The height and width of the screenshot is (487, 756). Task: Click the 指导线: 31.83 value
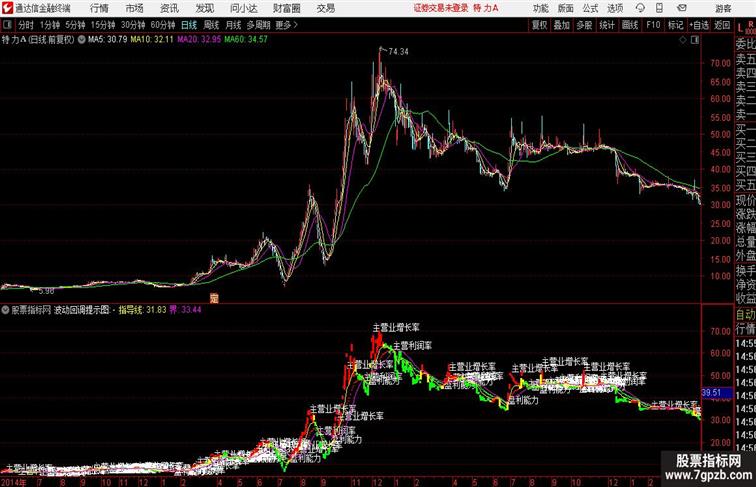click(142, 310)
